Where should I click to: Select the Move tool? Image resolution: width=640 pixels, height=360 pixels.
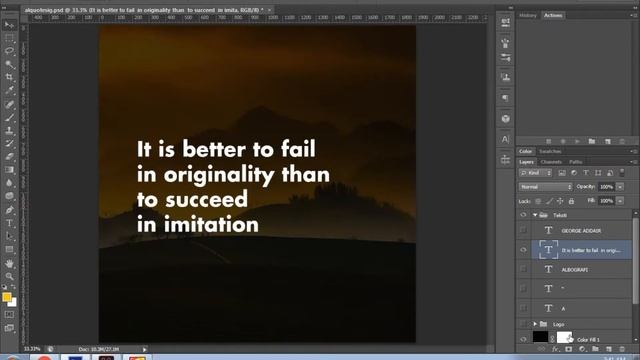[9, 25]
